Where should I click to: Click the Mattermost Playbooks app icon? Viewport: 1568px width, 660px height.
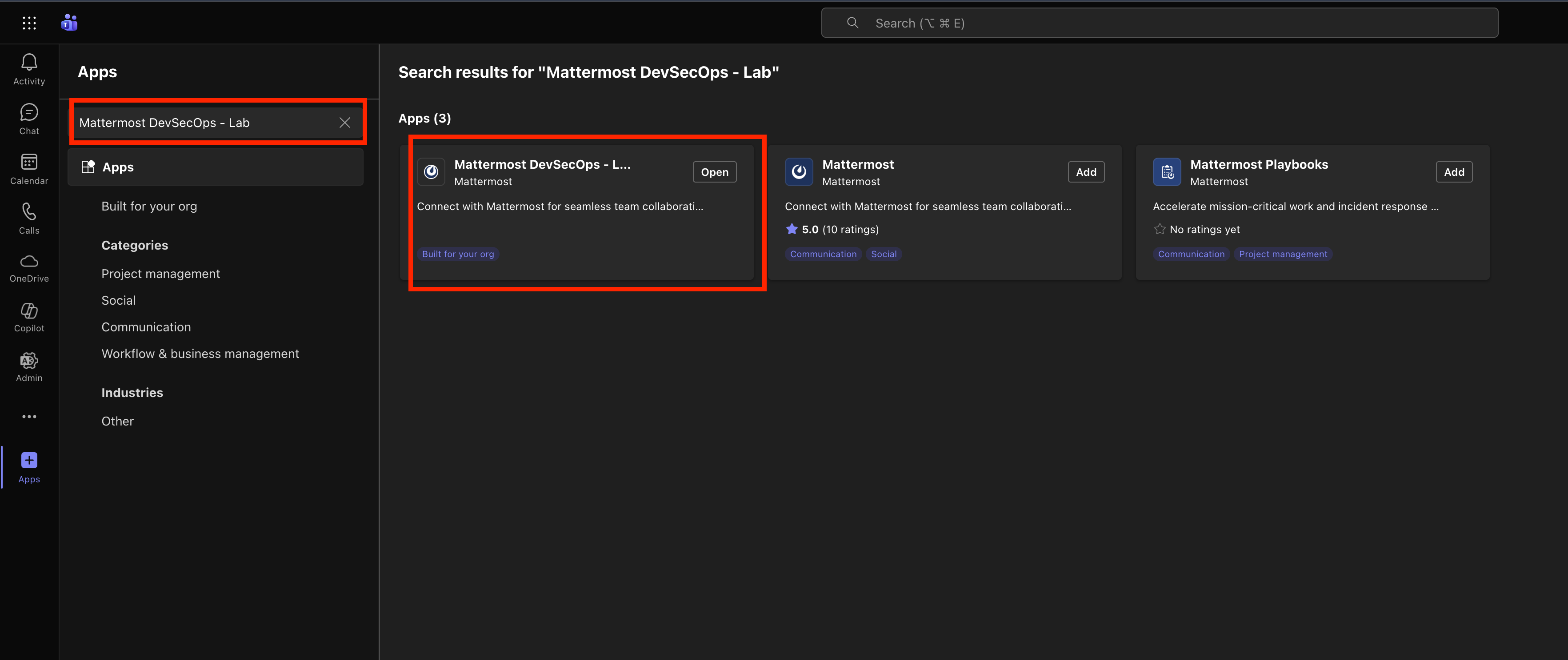pyautogui.click(x=1167, y=171)
